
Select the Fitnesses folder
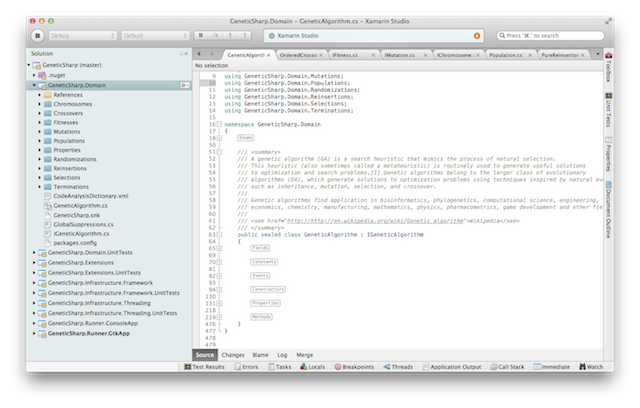65,122
